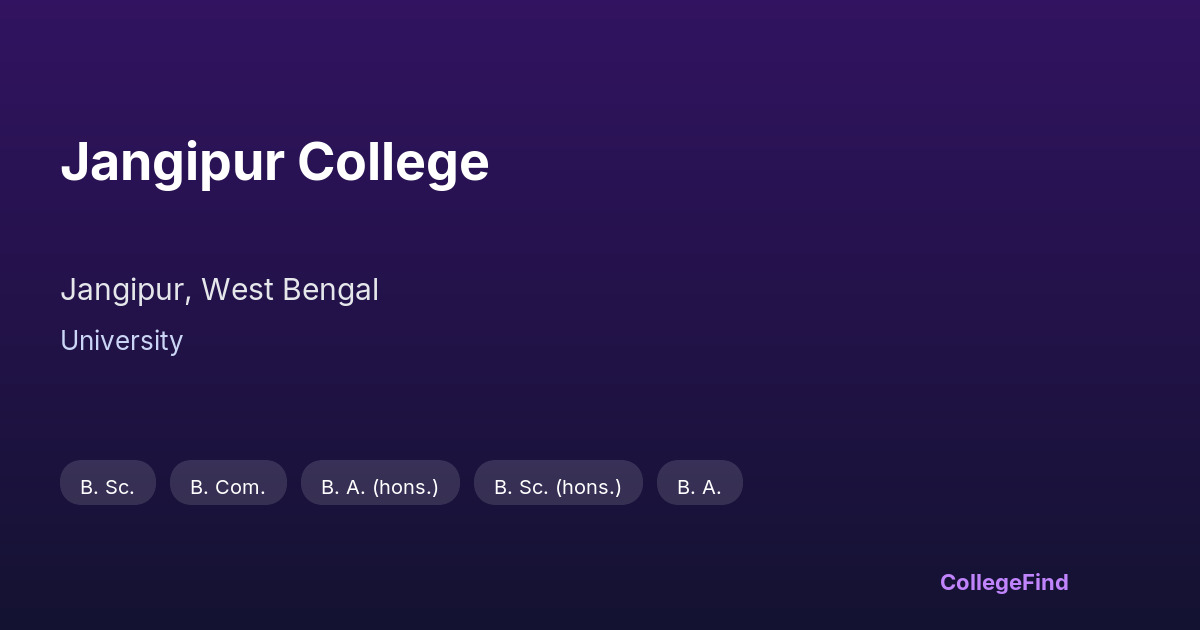This screenshot has height=630, width=1200.
Task: Click "Jangipur" in the location line
Action: [x=124, y=290]
